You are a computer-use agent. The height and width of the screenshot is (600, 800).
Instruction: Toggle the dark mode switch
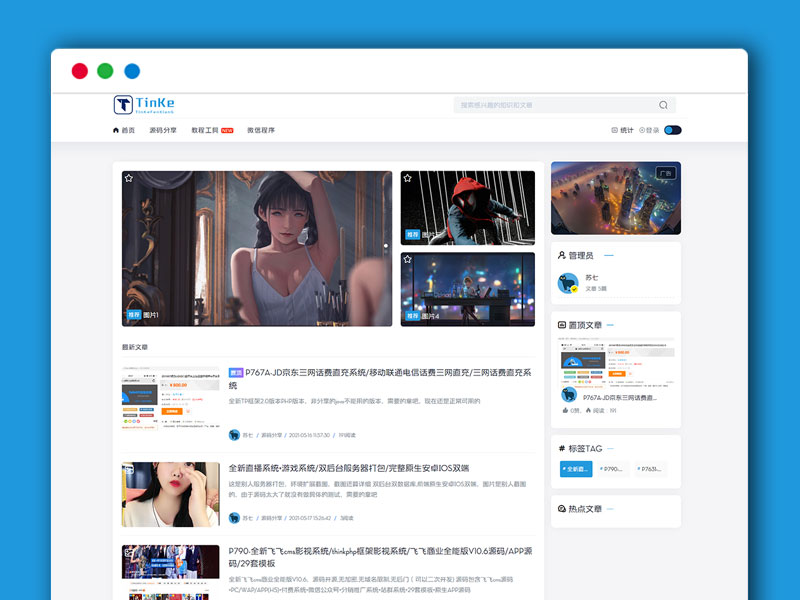(672, 131)
